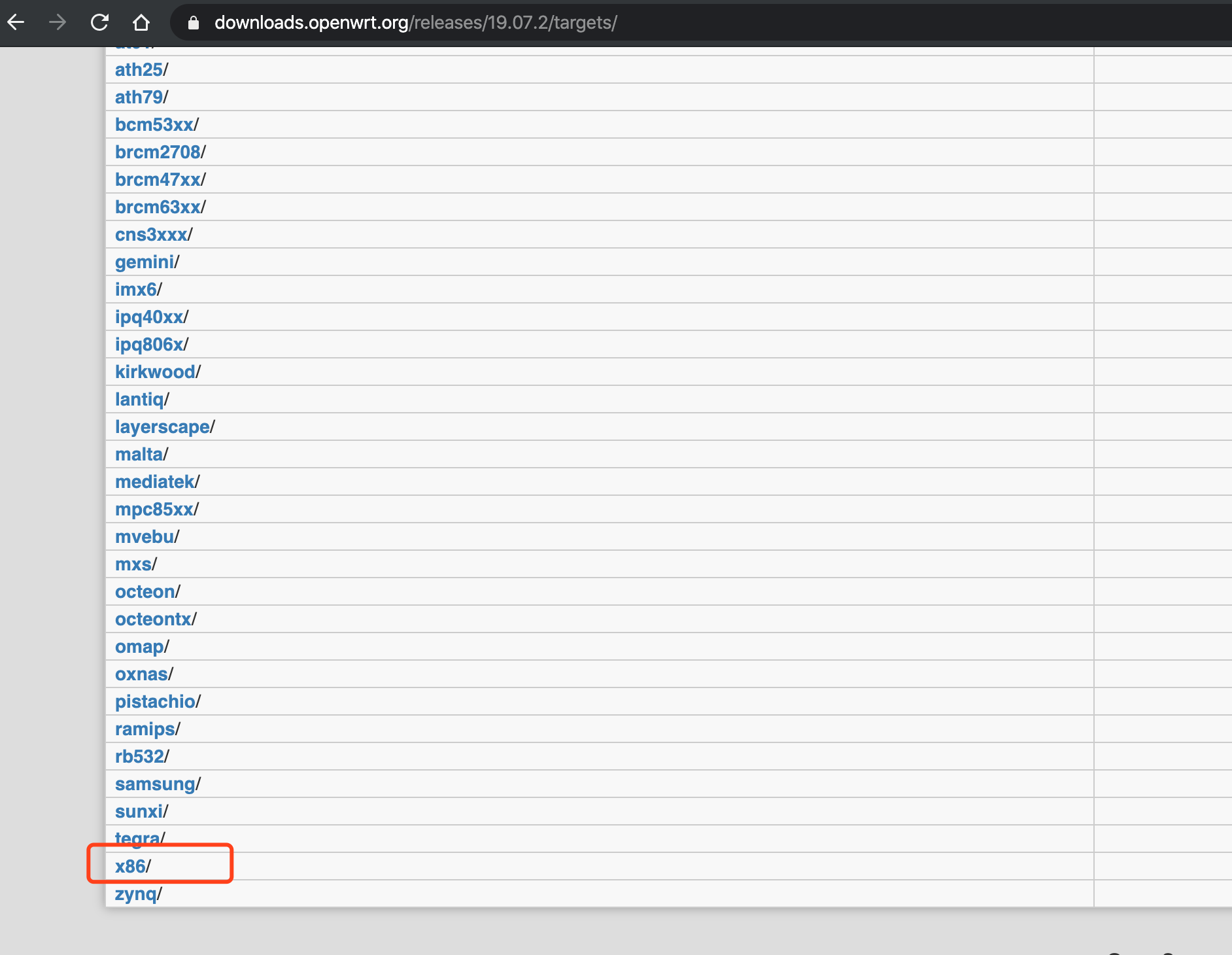
Task: Open the ath25/ directory
Action: click(139, 69)
